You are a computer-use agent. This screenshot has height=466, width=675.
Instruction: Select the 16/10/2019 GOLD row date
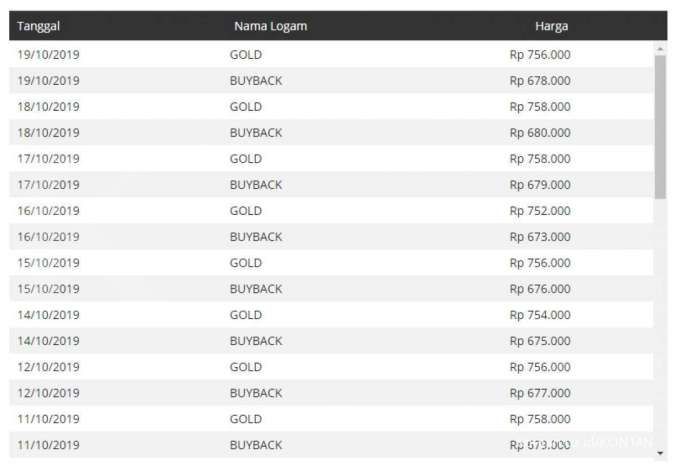coord(48,211)
